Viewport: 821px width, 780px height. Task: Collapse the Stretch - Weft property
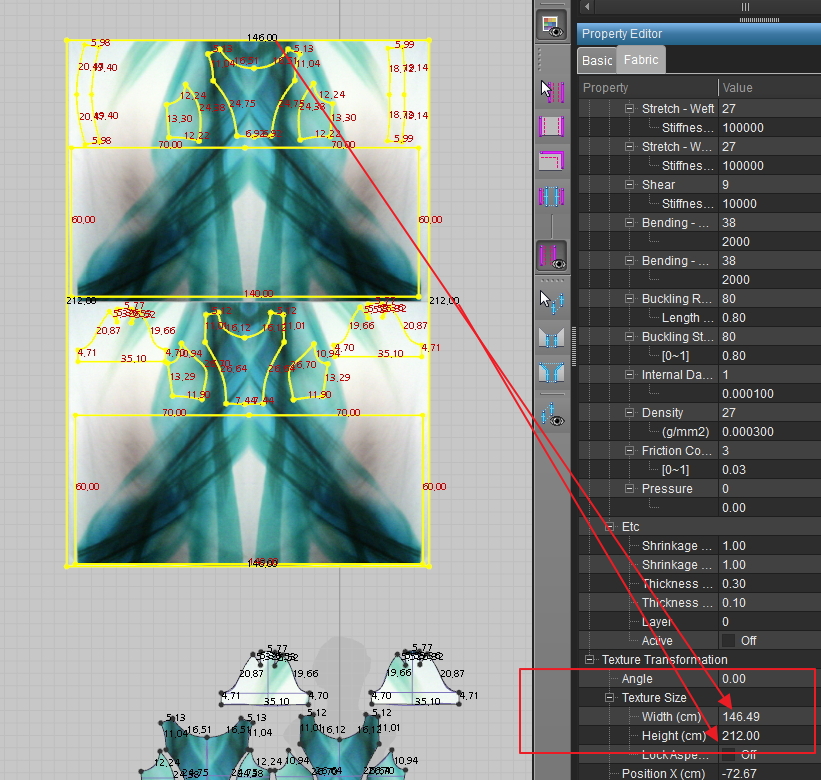pyautogui.click(x=629, y=108)
